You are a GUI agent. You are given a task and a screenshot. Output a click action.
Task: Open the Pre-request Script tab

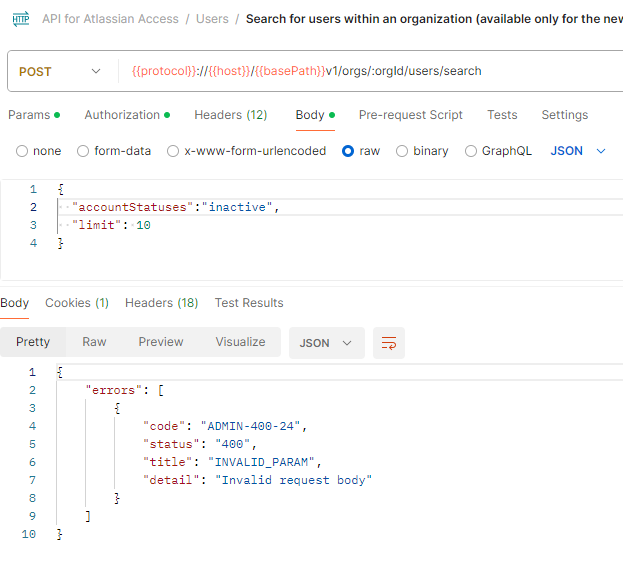[x=410, y=115]
